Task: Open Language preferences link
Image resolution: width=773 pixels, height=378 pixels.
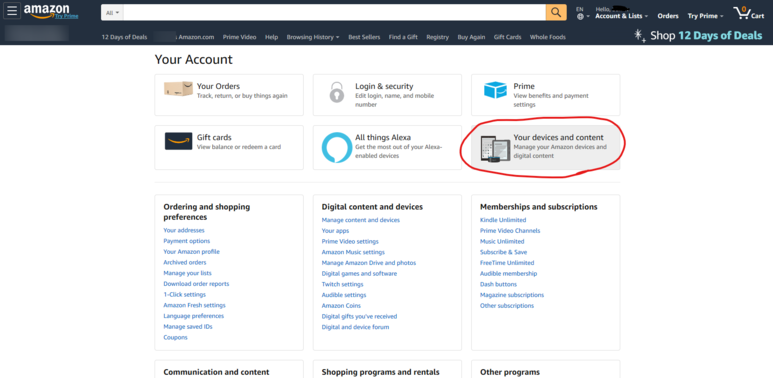Action: [194, 316]
